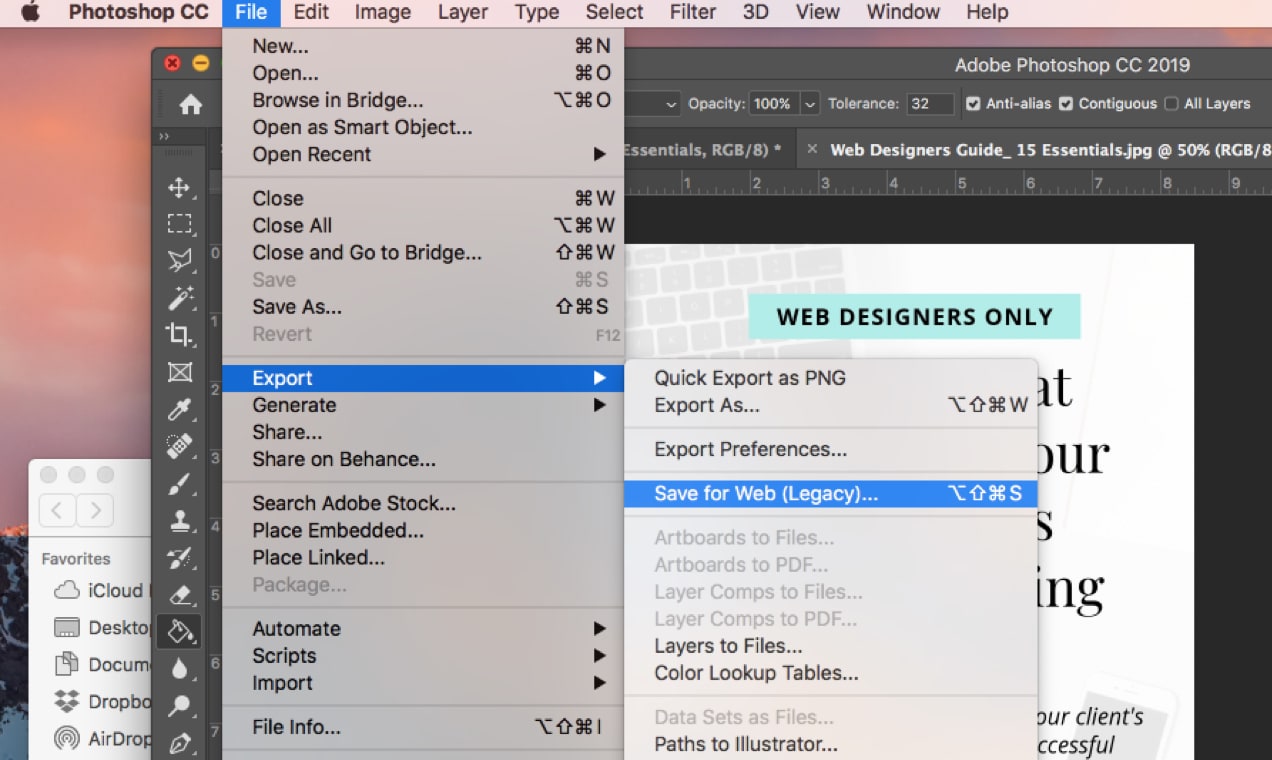Viewport: 1272px width, 760px height.
Task: Choose Color Lookup Tables...
Action: (831, 673)
